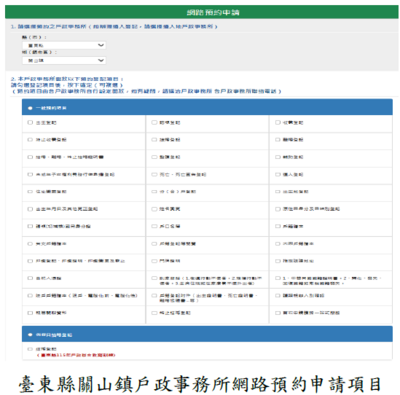Screen dimensions: 400x395
Task: Tick the 住址變更登記 checkbox
Action: pyautogui.click(x=30, y=191)
